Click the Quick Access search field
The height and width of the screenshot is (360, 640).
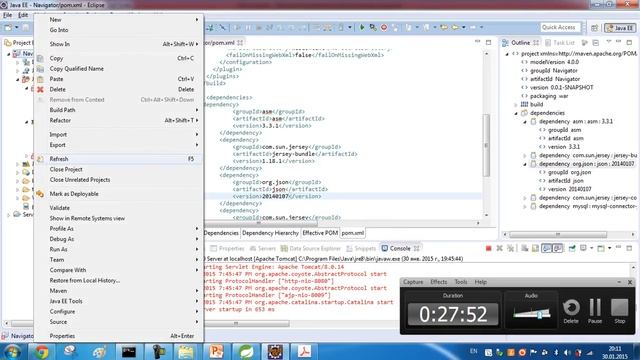560,27
